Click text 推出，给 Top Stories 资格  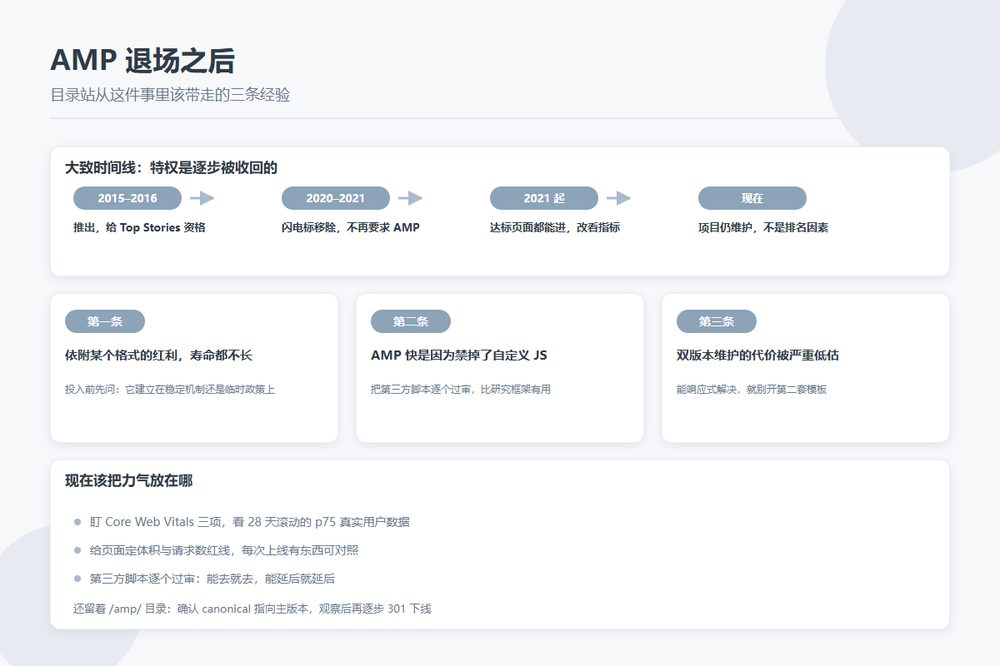click(x=139, y=227)
